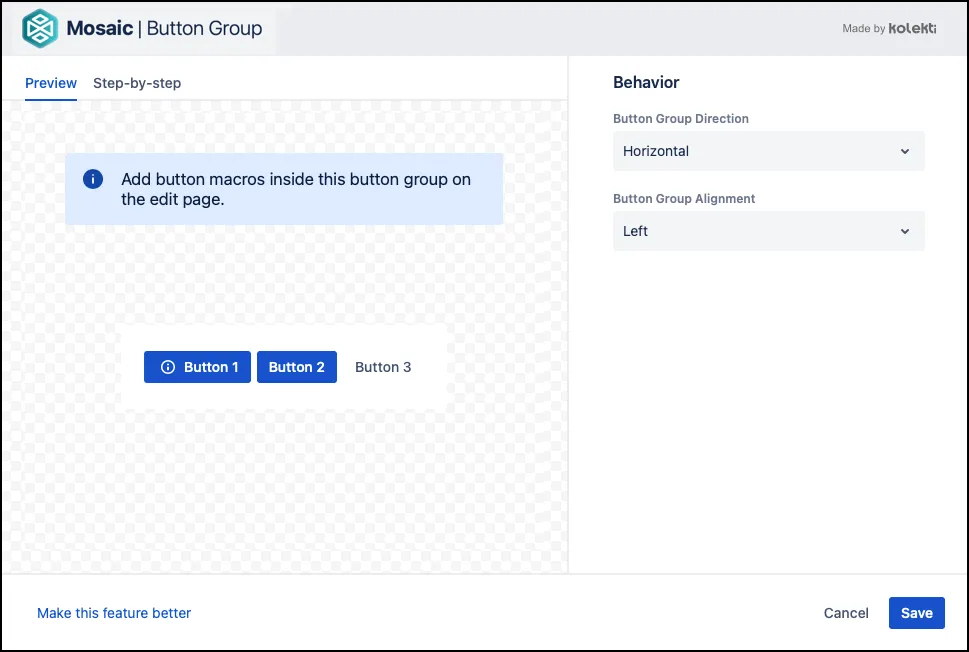Click the info icon in the blue banner
This screenshot has height=652, width=969.
coord(93,179)
